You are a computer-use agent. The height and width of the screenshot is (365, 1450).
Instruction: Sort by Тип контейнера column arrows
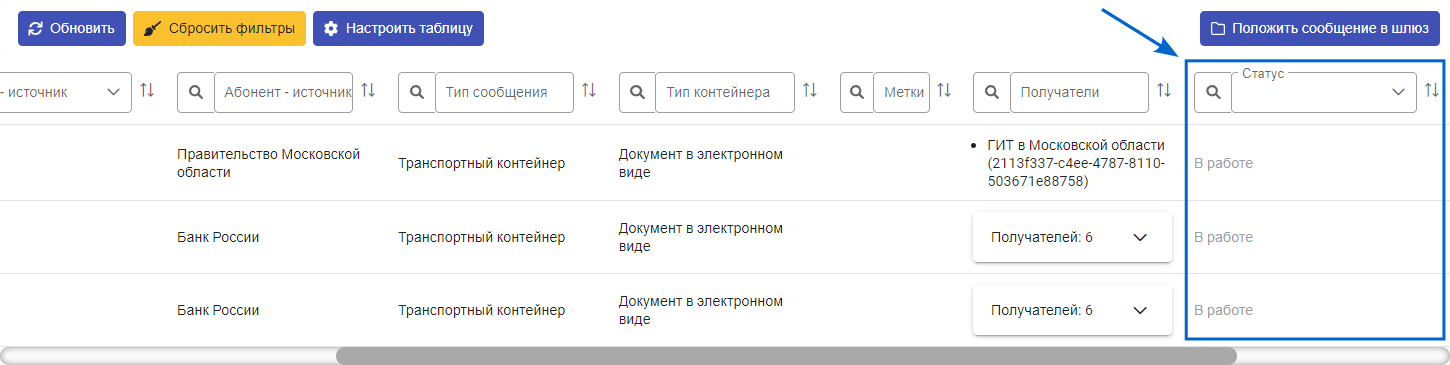click(x=810, y=91)
